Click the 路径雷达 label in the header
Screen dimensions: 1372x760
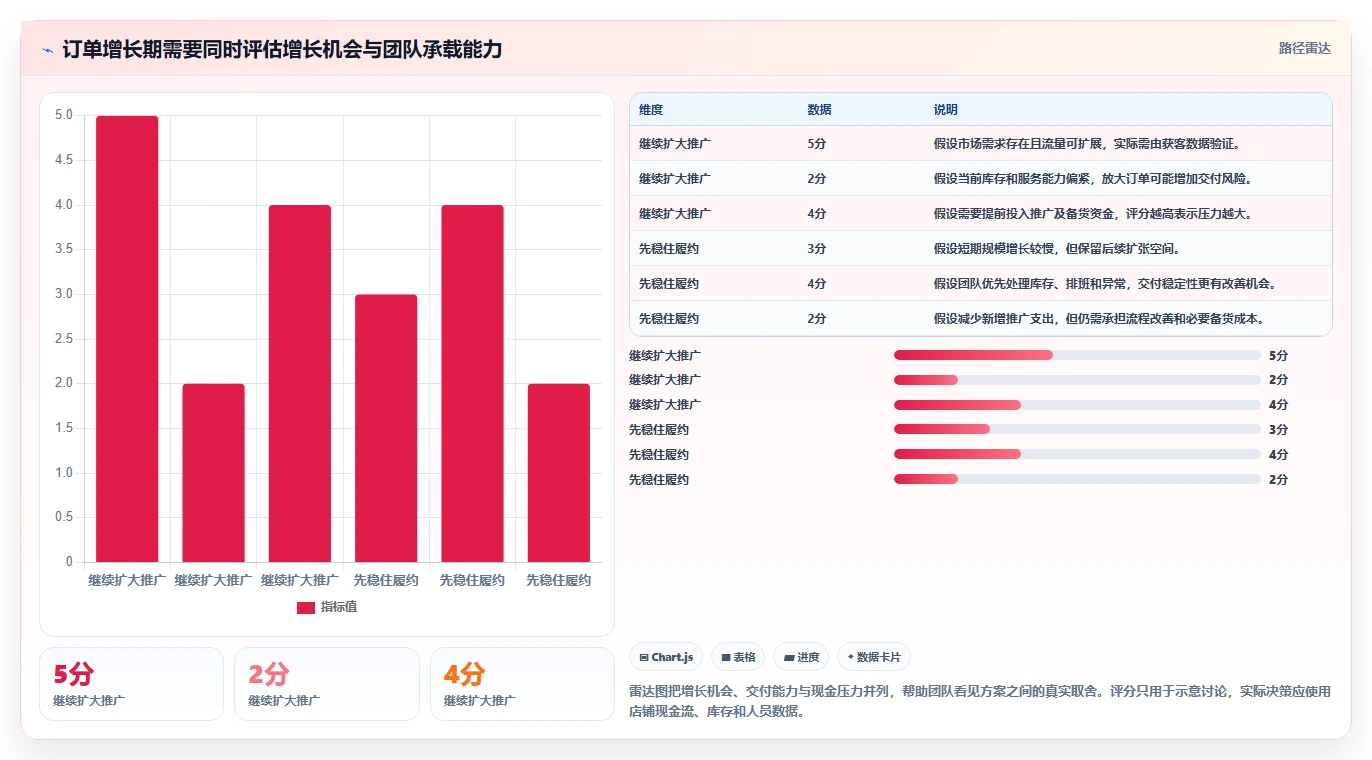[1304, 48]
